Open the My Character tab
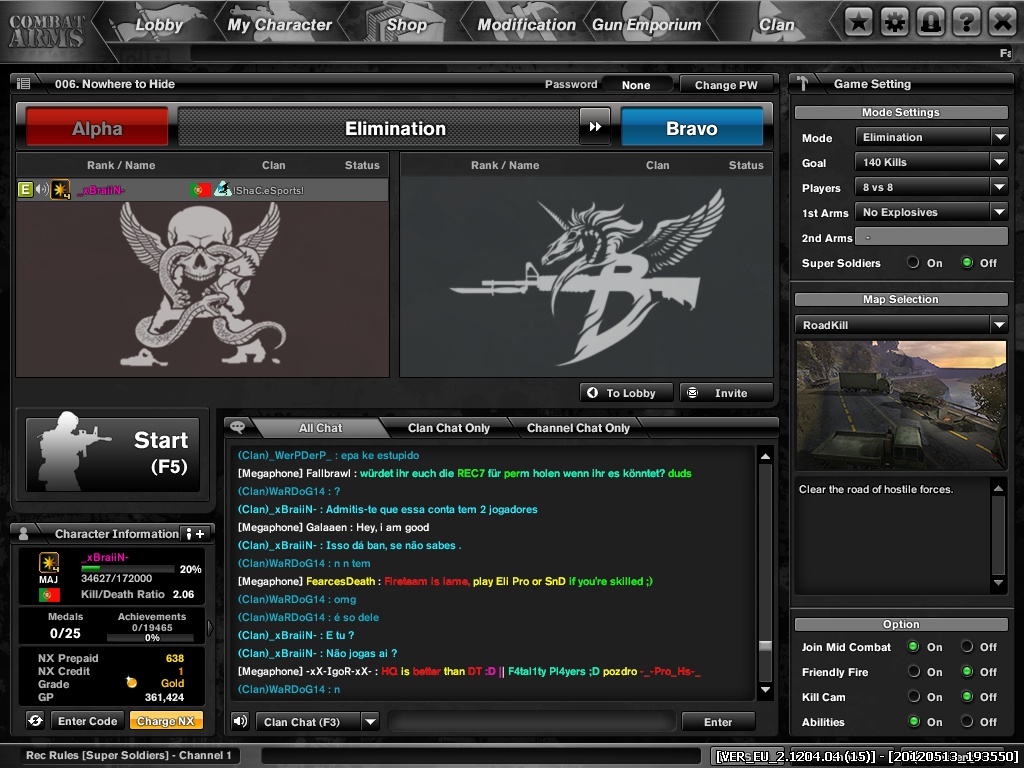Image resolution: width=1024 pixels, height=768 pixels. (x=280, y=25)
